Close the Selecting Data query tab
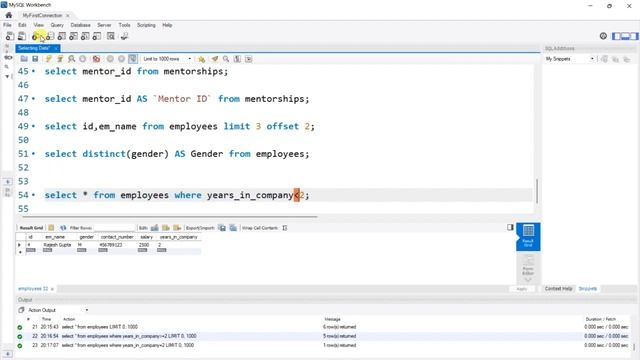640x360 pixels. 56,49
